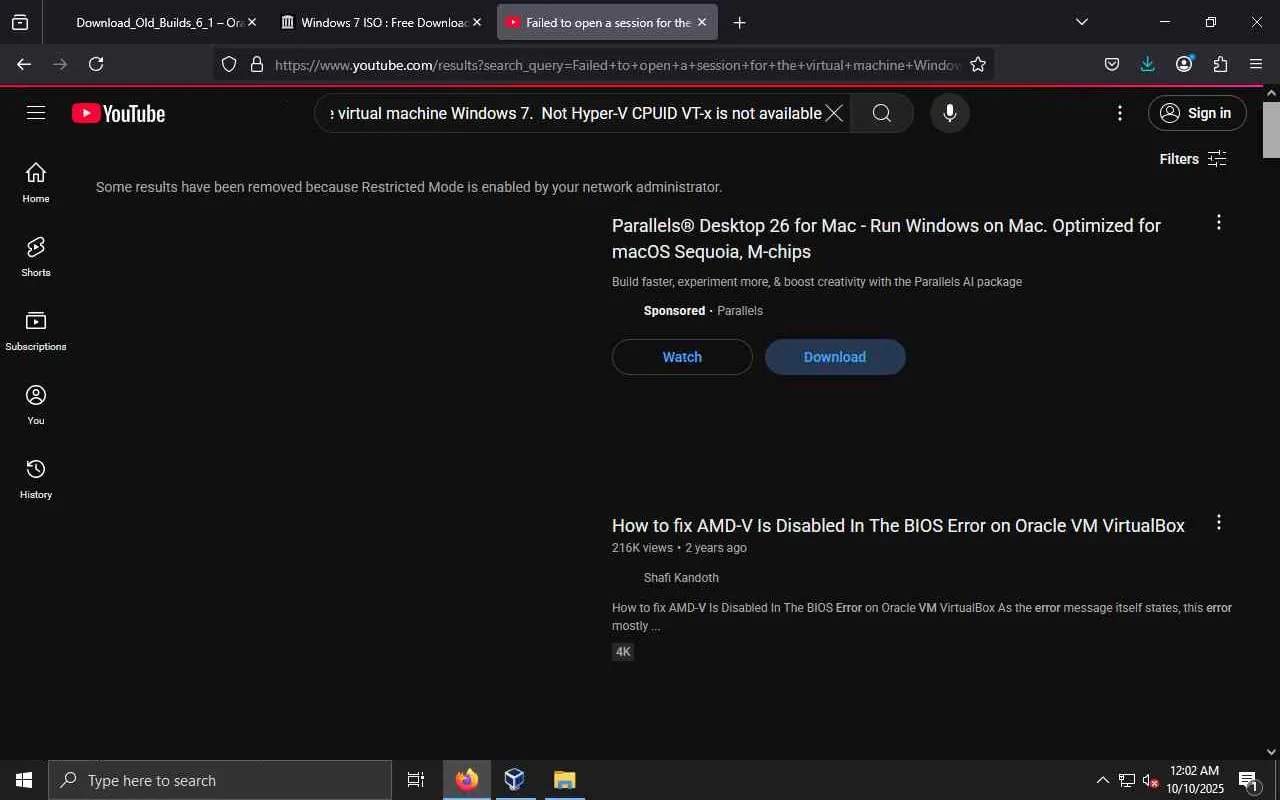This screenshot has width=1280, height=800.
Task: Close the Download_Old_Builds_6_1 tab
Action: [251, 22]
